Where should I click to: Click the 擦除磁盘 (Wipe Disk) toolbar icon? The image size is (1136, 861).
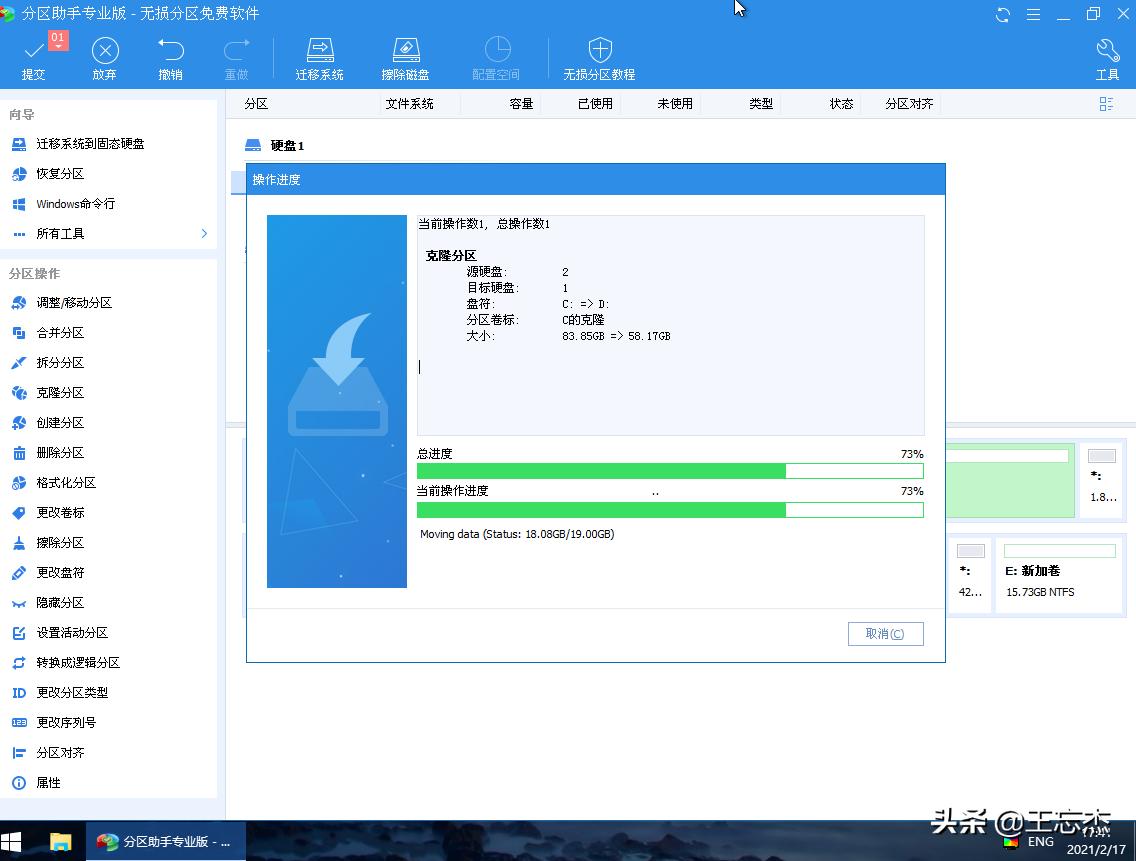click(406, 57)
